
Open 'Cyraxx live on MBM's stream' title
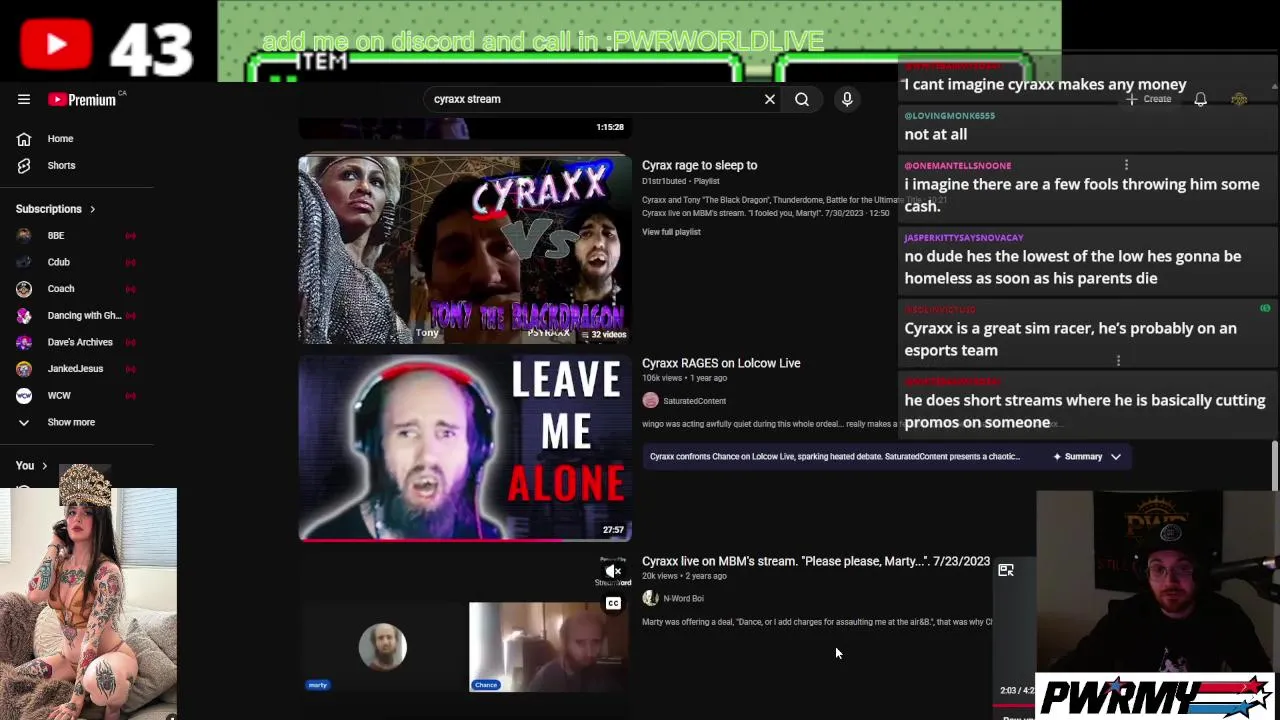point(816,561)
